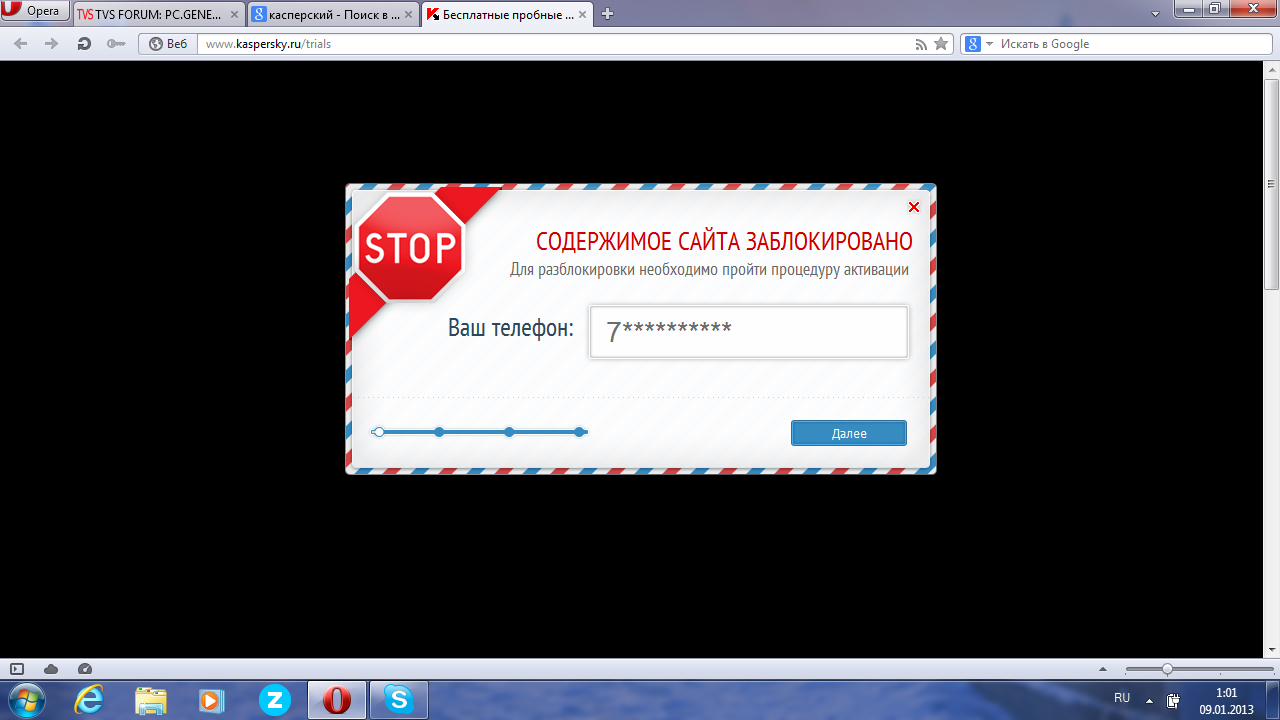Click the bookmark star in address bar

coord(940,44)
